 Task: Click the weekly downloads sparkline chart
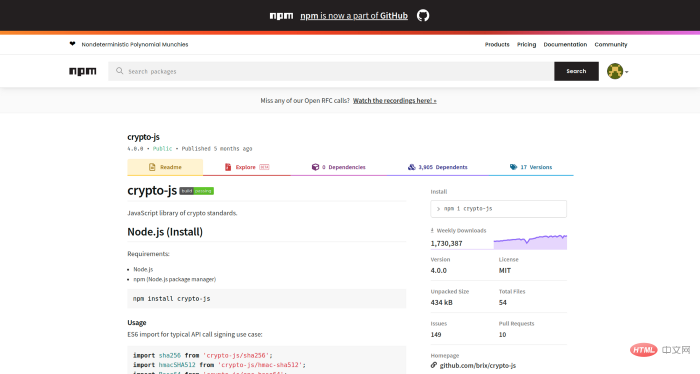tap(530, 242)
